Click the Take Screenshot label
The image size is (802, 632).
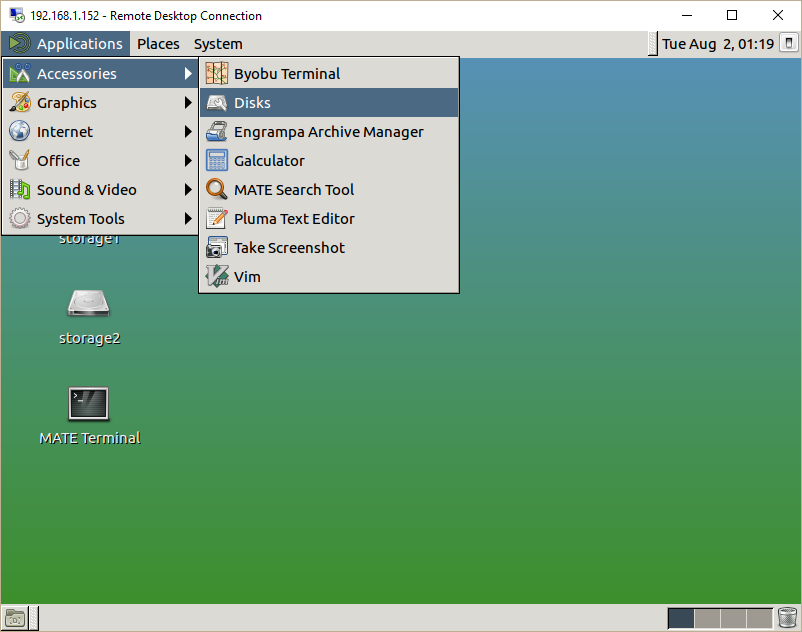point(289,248)
